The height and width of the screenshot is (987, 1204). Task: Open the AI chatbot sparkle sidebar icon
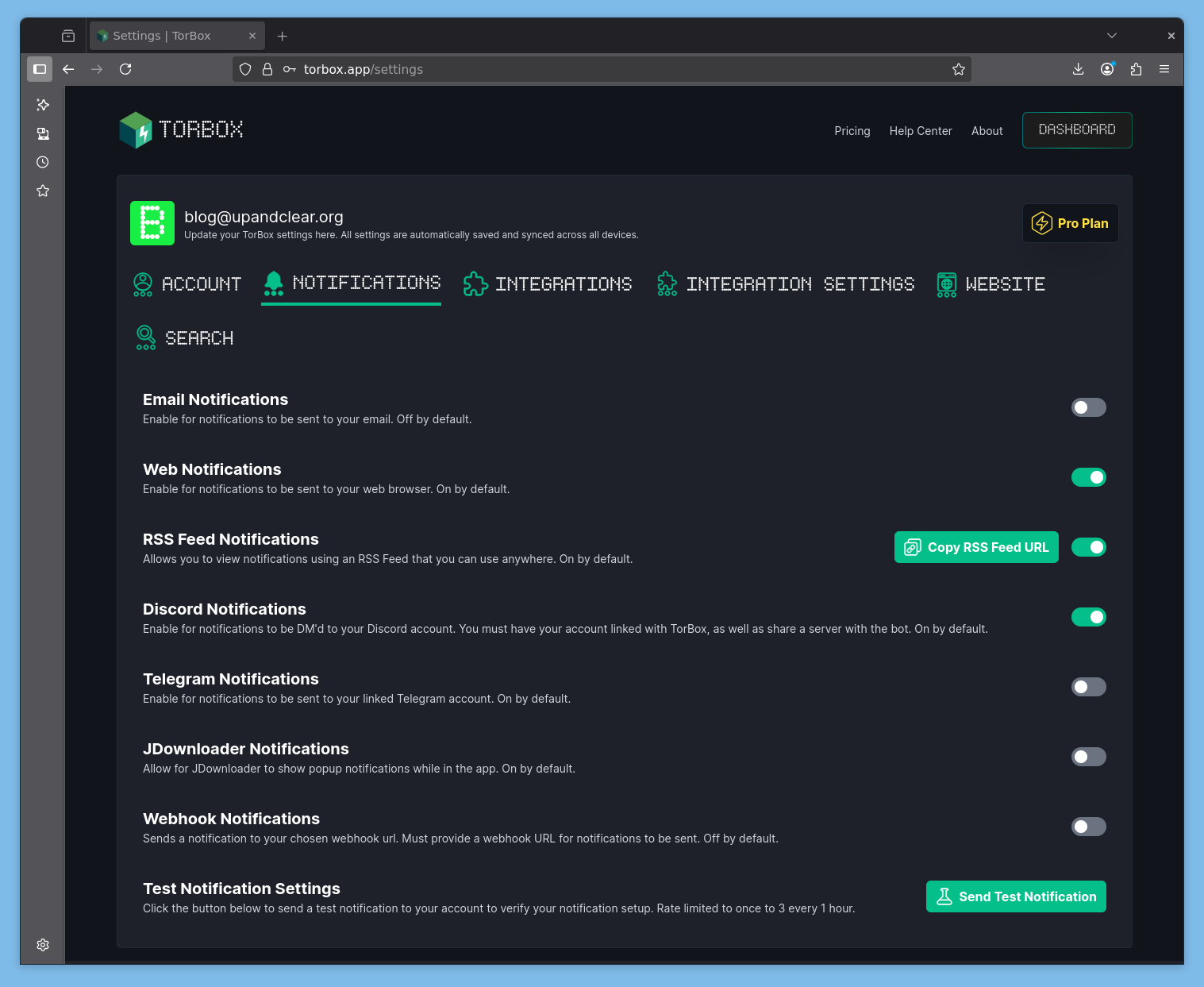tap(43, 105)
